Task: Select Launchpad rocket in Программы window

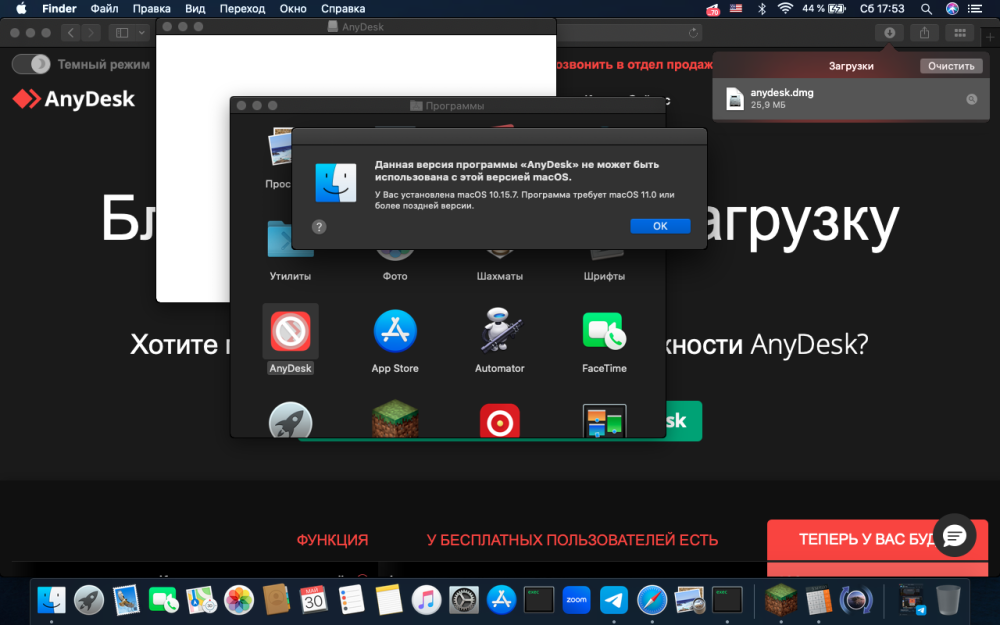Action: pyautogui.click(x=290, y=421)
